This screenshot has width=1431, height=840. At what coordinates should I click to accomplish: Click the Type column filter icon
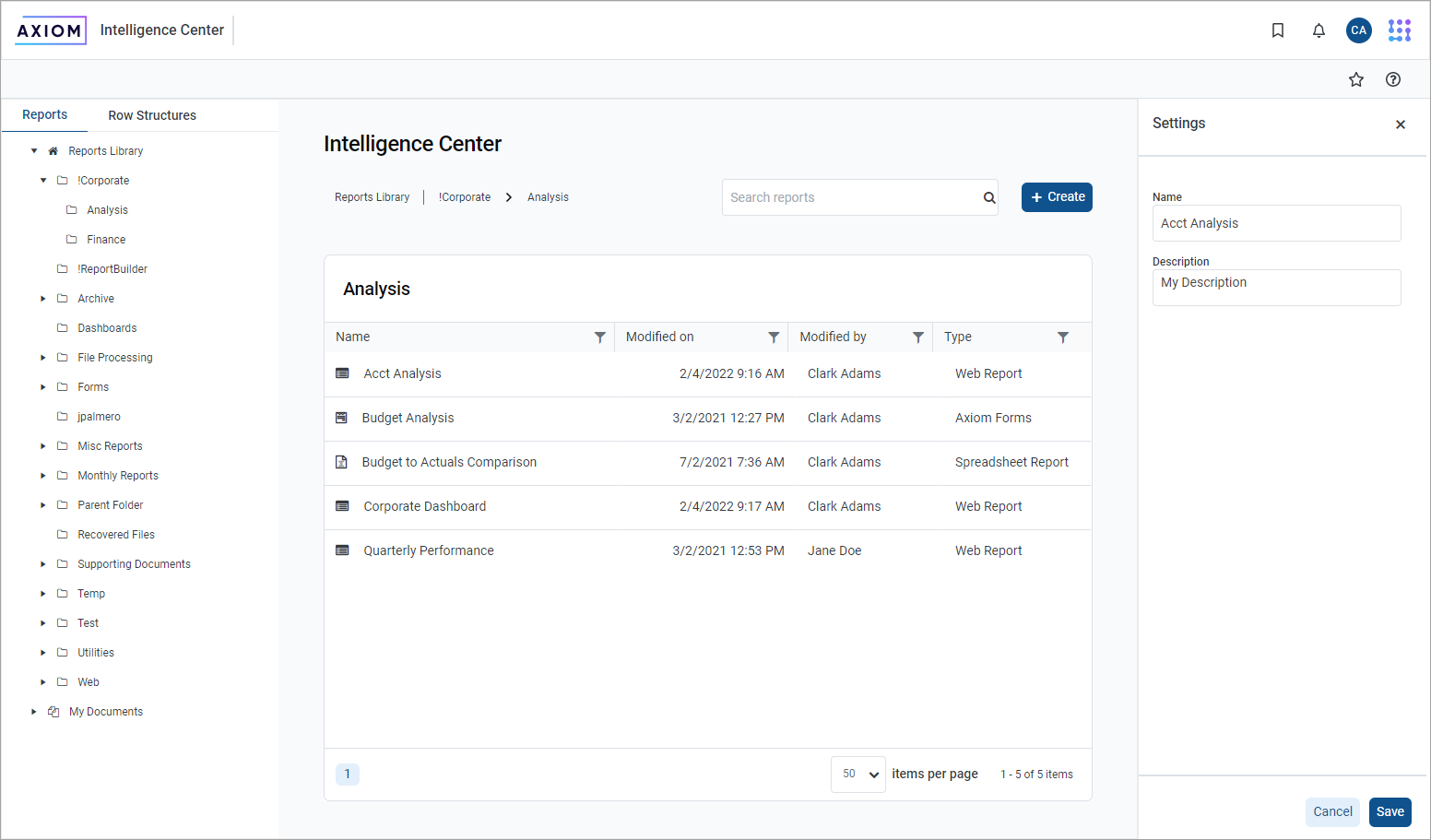pyautogui.click(x=1062, y=337)
